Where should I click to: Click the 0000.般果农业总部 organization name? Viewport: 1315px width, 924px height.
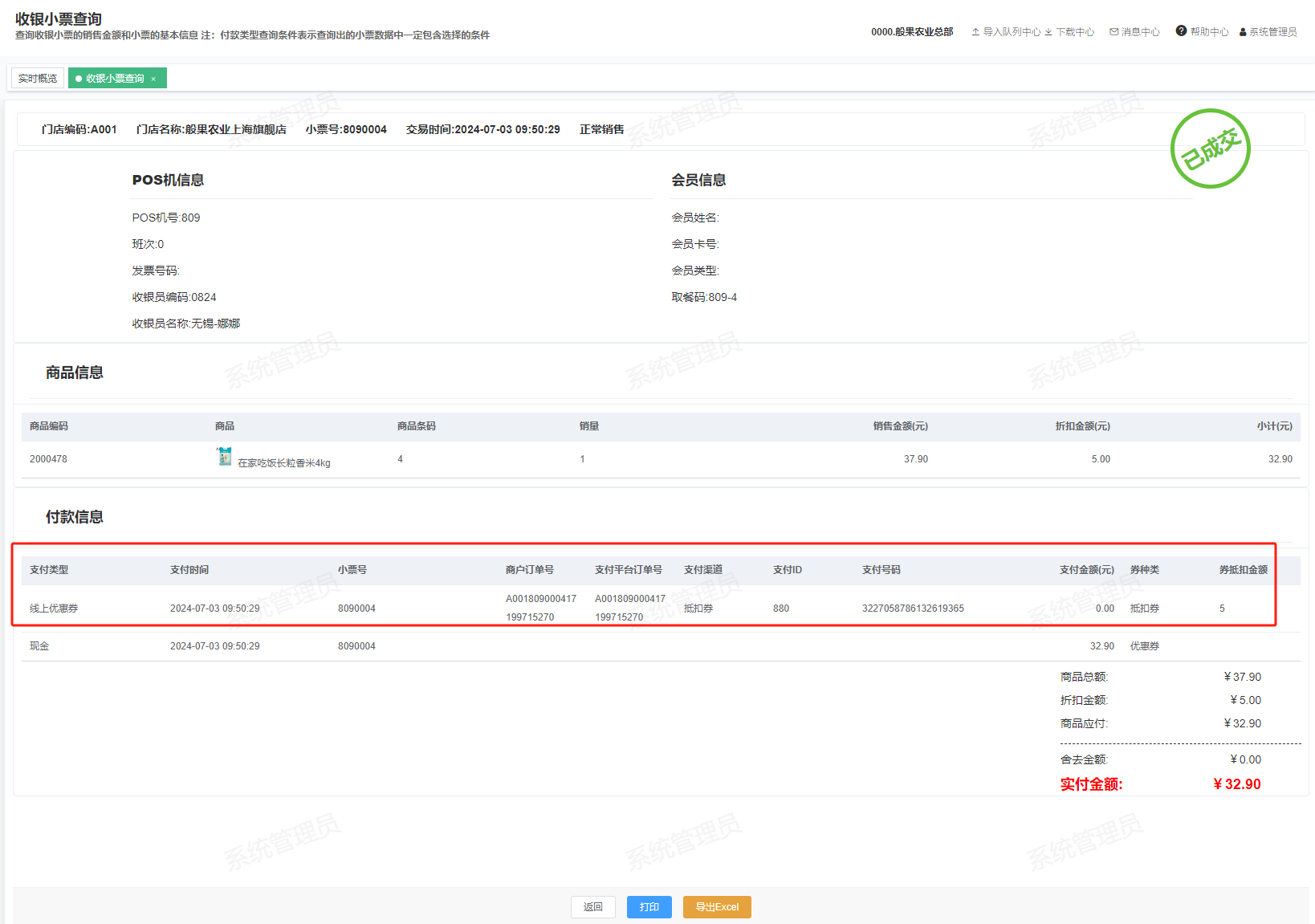[x=912, y=32]
